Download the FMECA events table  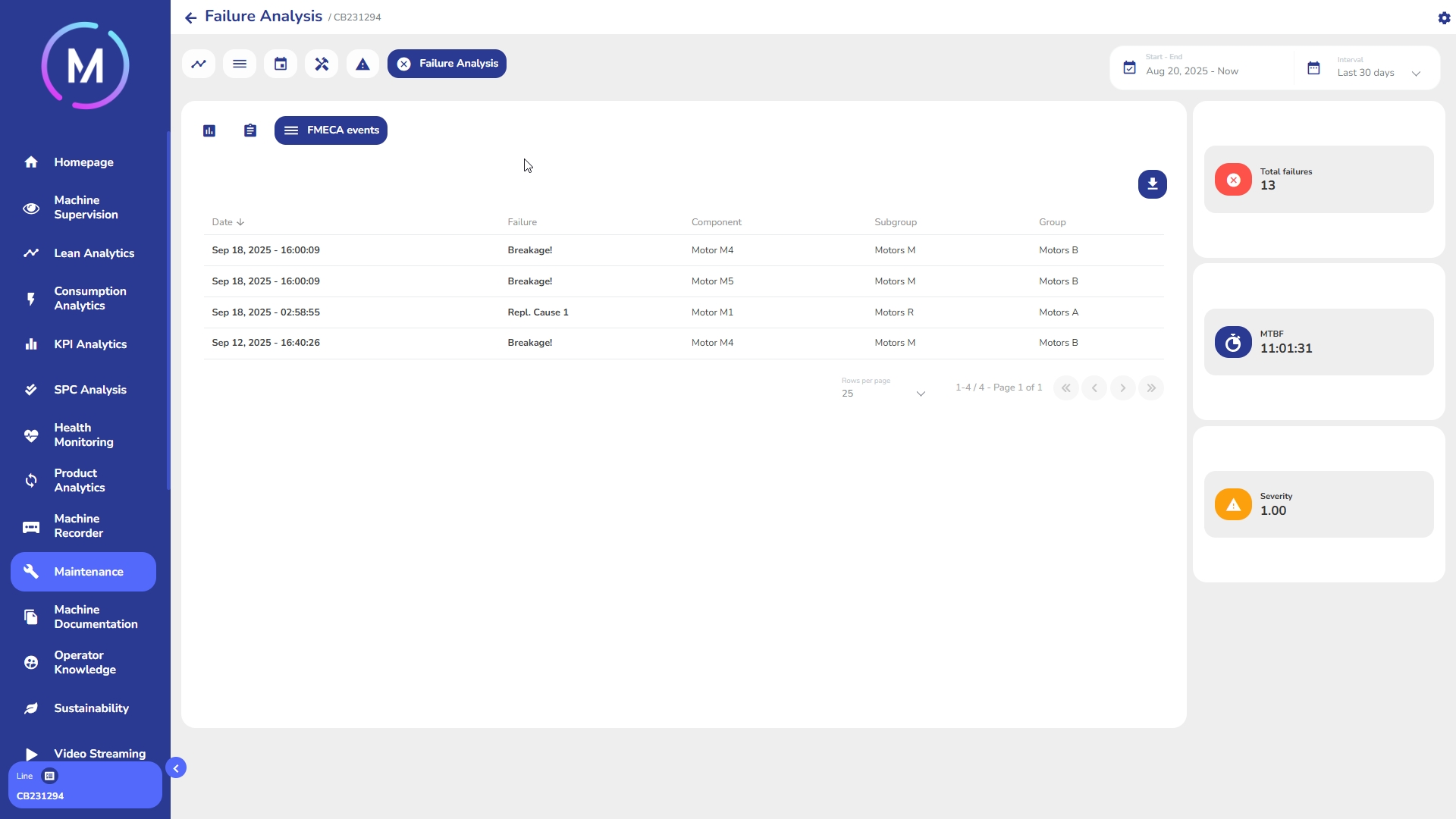pos(1152,184)
